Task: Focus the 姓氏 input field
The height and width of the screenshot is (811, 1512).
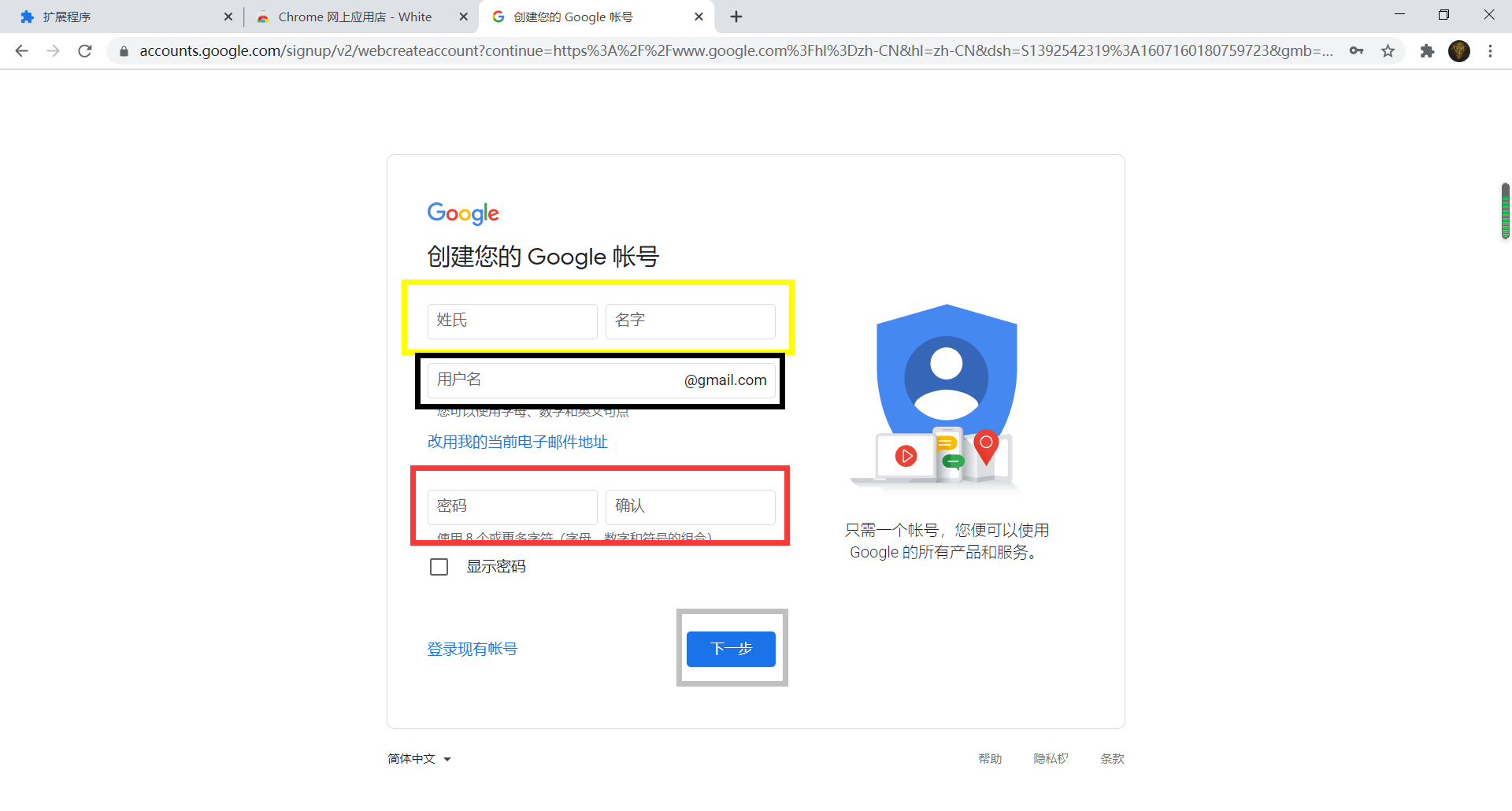Action: 513,321
